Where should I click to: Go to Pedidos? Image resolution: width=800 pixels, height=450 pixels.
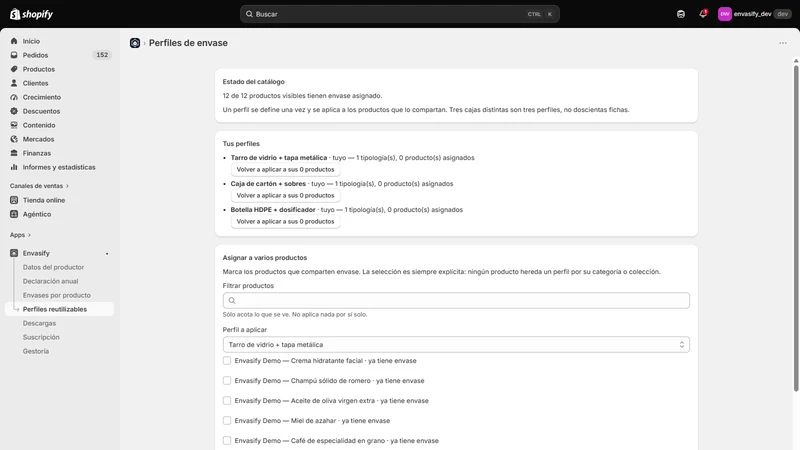[35, 55]
